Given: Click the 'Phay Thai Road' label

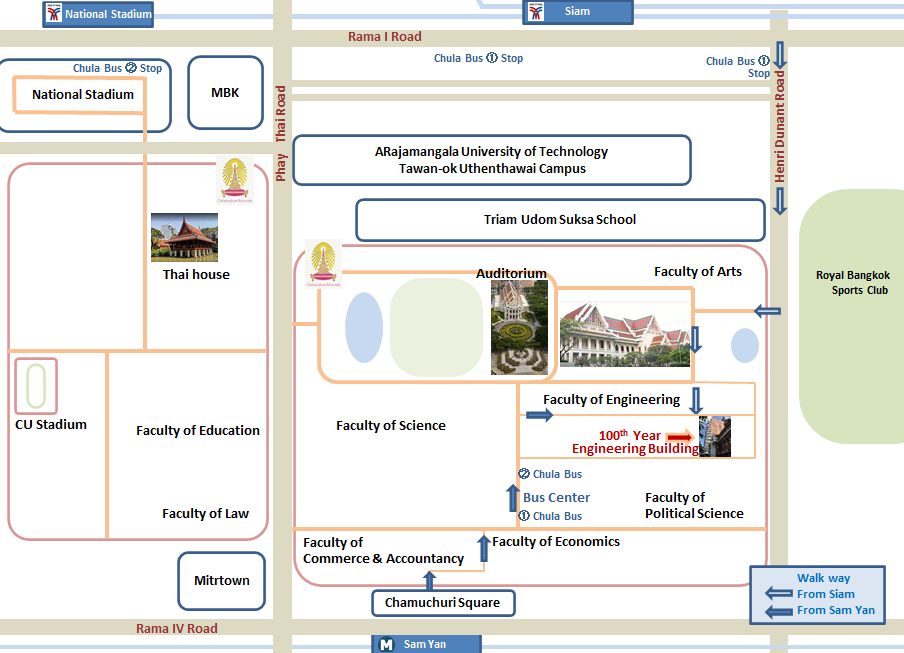Looking at the screenshot, I should click(x=281, y=134).
